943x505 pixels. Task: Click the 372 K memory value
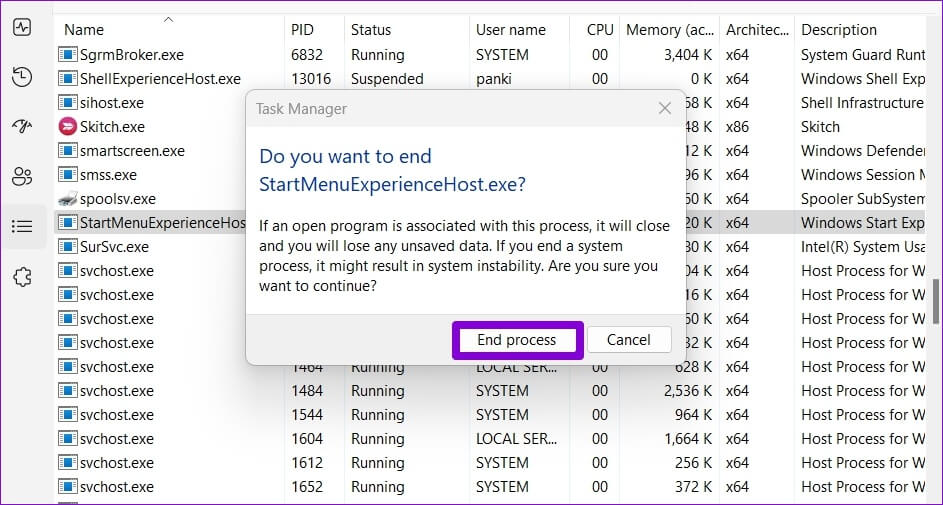pyautogui.click(x=695, y=487)
